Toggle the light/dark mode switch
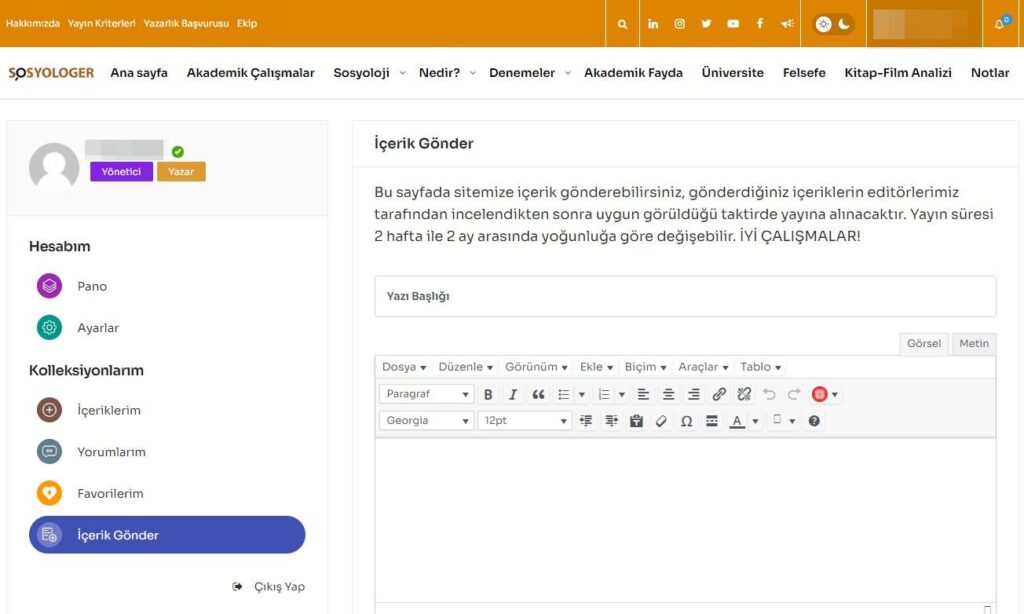1024x614 pixels. coord(833,24)
